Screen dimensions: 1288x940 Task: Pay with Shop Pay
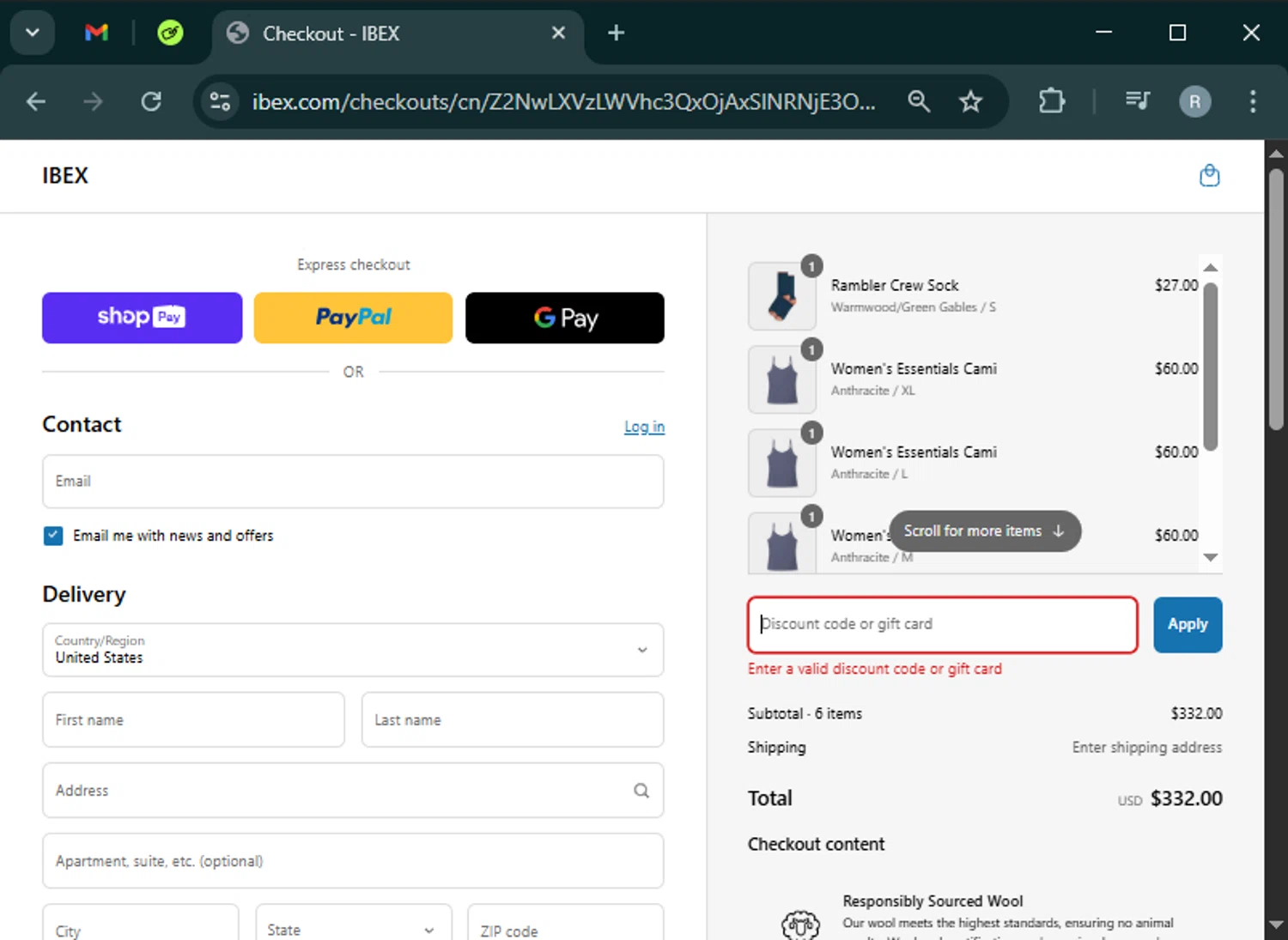[142, 318]
